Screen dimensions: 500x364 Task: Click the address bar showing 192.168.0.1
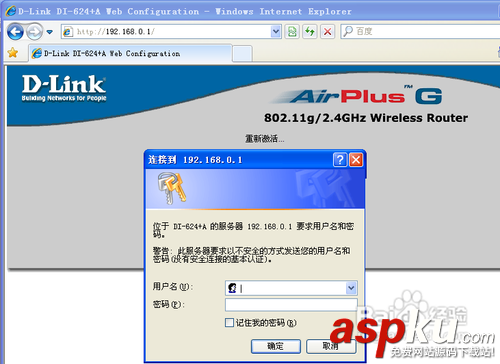(x=172, y=32)
